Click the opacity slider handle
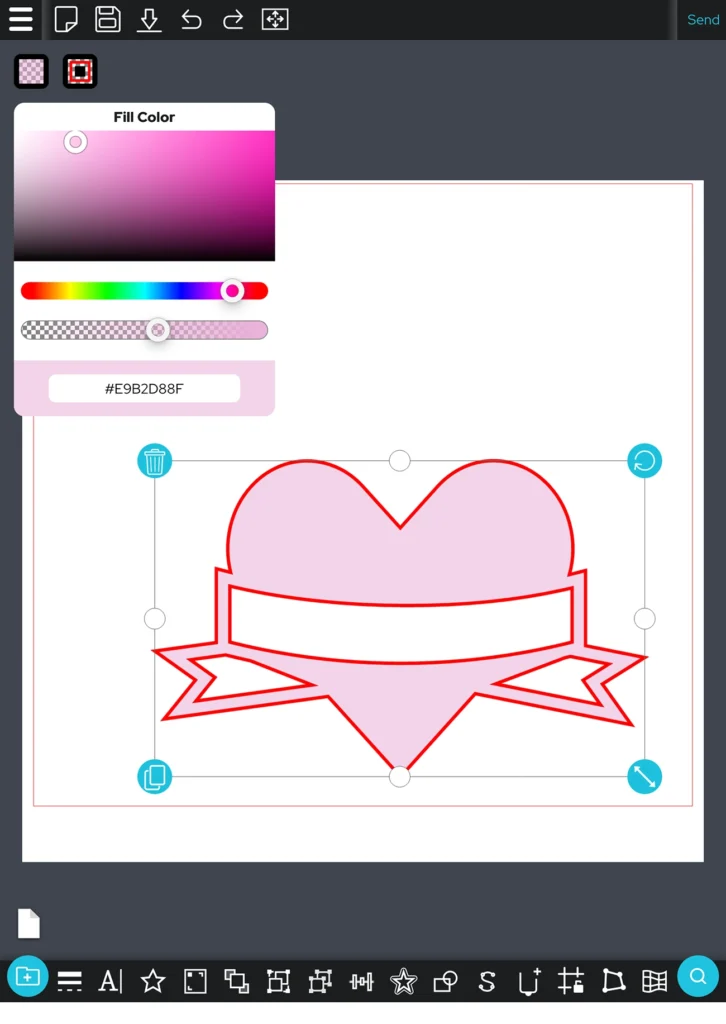 157,330
